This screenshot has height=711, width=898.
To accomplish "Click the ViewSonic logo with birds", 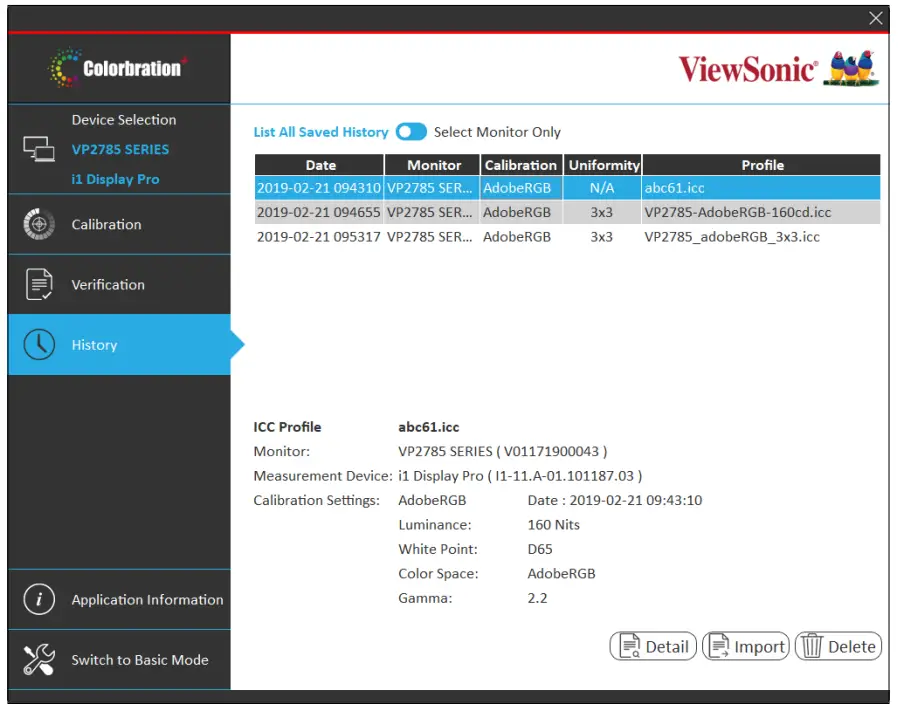I will [x=779, y=69].
